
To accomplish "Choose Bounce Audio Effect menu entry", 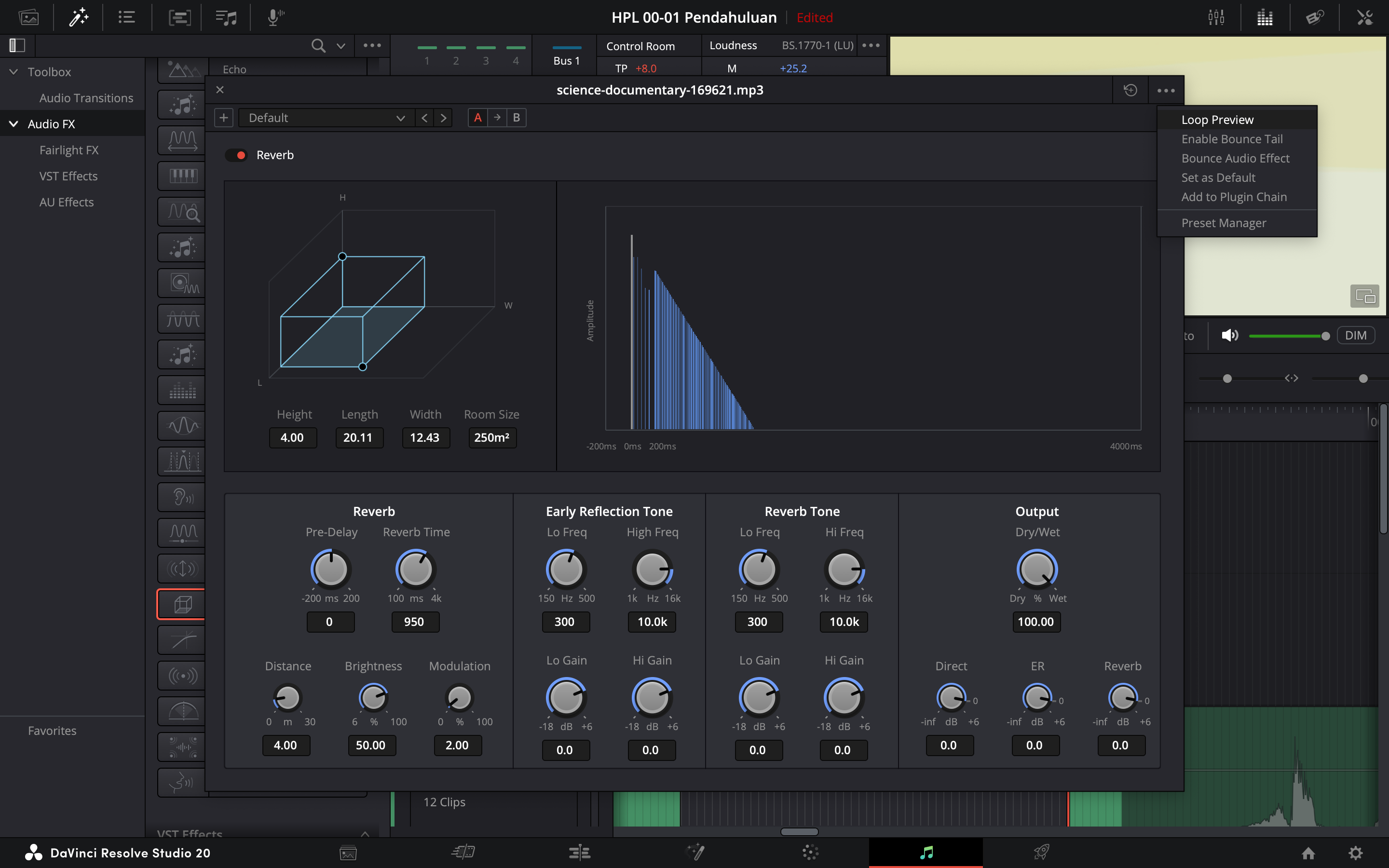I will [x=1235, y=159].
